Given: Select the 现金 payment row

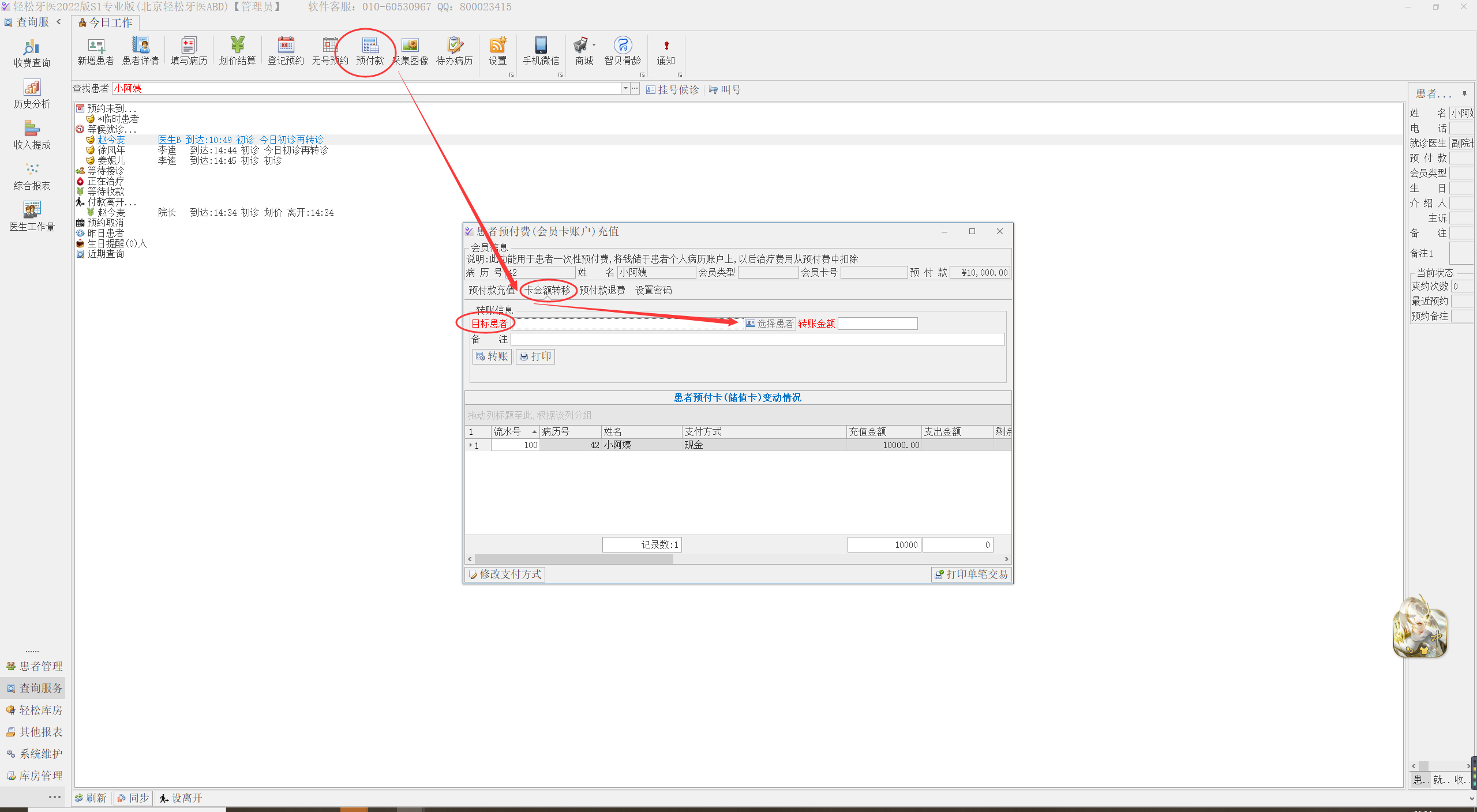Looking at the screenshot, I should coord(738,445).
